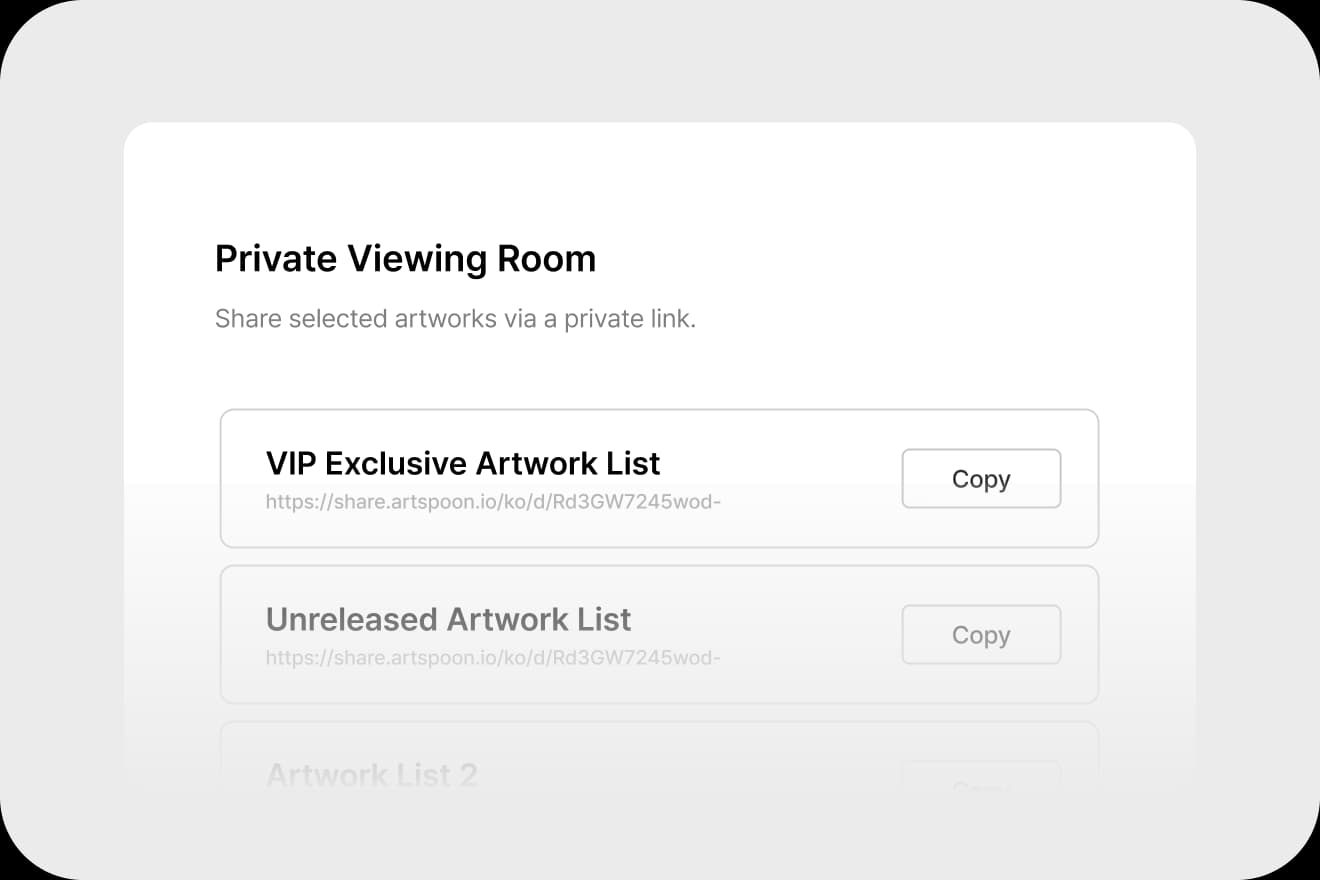Click the word Unreleased in the second card
The width and height of the screenshot is (1320, 880).
351,620
